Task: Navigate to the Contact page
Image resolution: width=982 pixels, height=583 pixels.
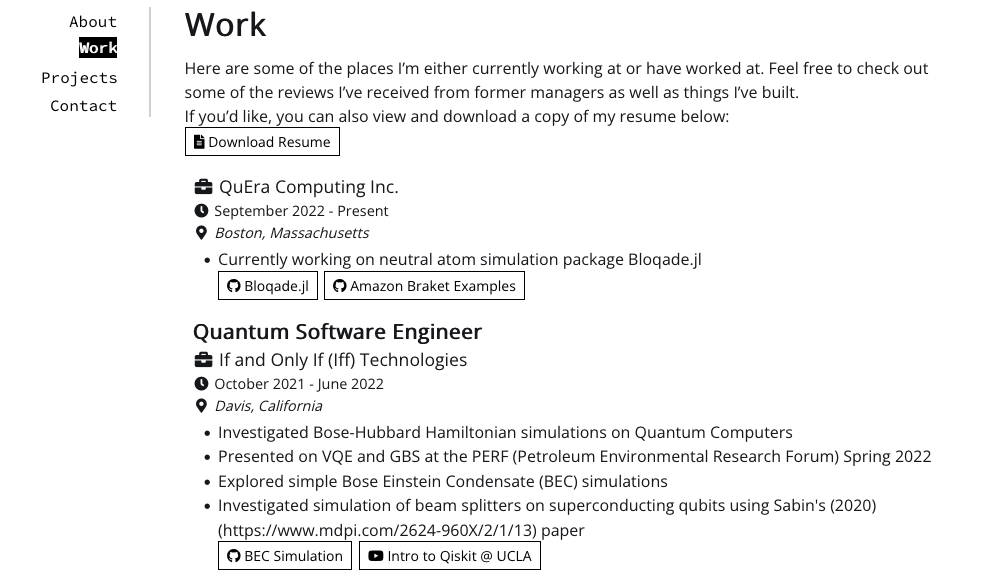Action: (x=84, y=106)
